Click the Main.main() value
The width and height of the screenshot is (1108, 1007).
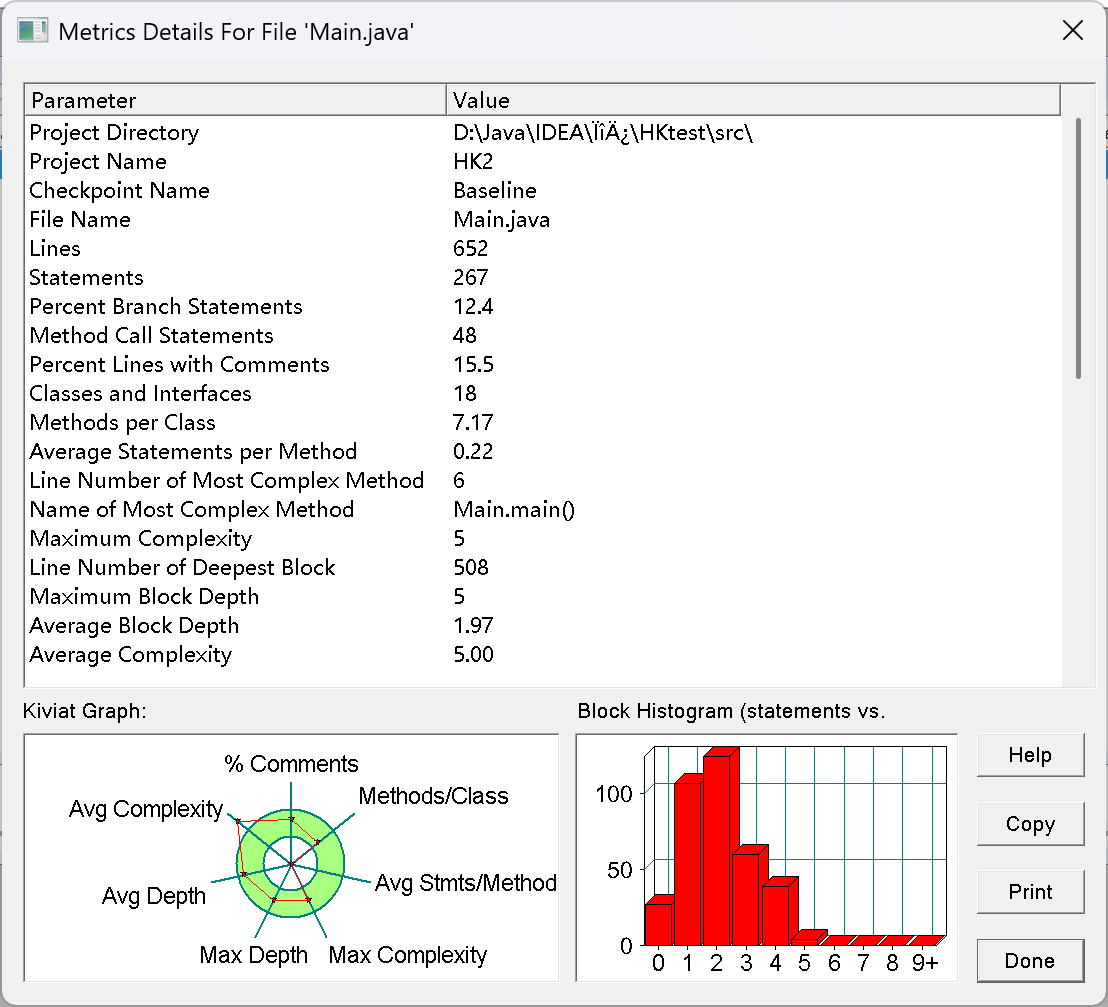point(514,510)
